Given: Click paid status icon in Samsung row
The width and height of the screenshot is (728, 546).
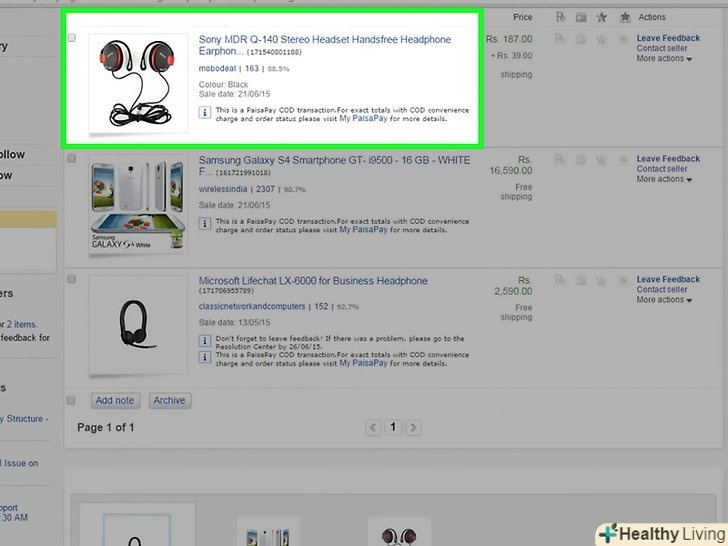Looking at the screenshot, I should coord(560,160).
